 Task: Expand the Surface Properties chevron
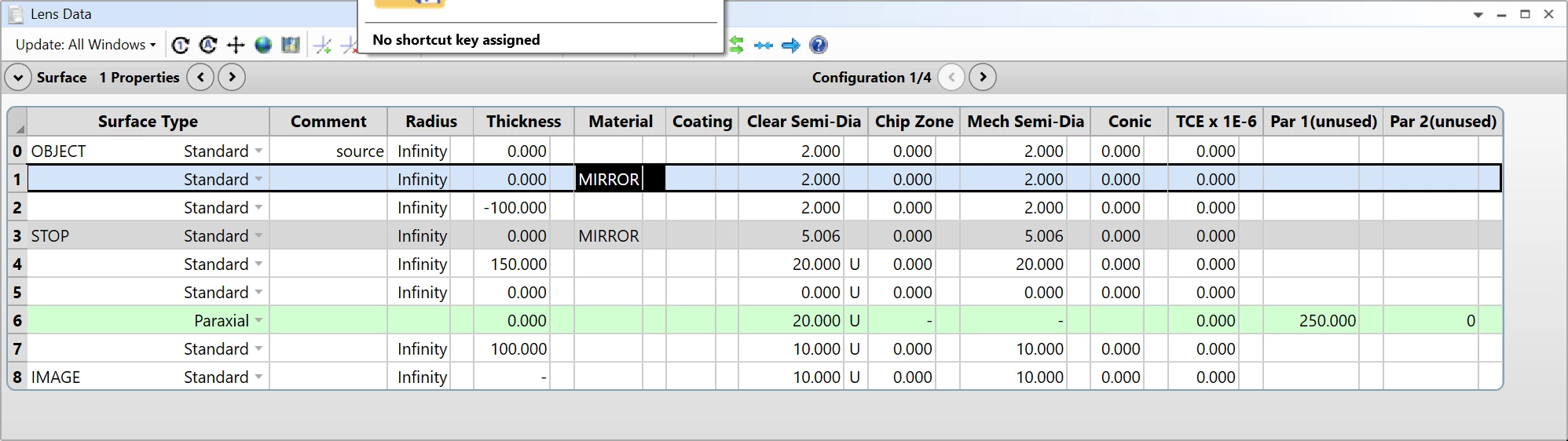pyautogui.click(x=18, y=77)
